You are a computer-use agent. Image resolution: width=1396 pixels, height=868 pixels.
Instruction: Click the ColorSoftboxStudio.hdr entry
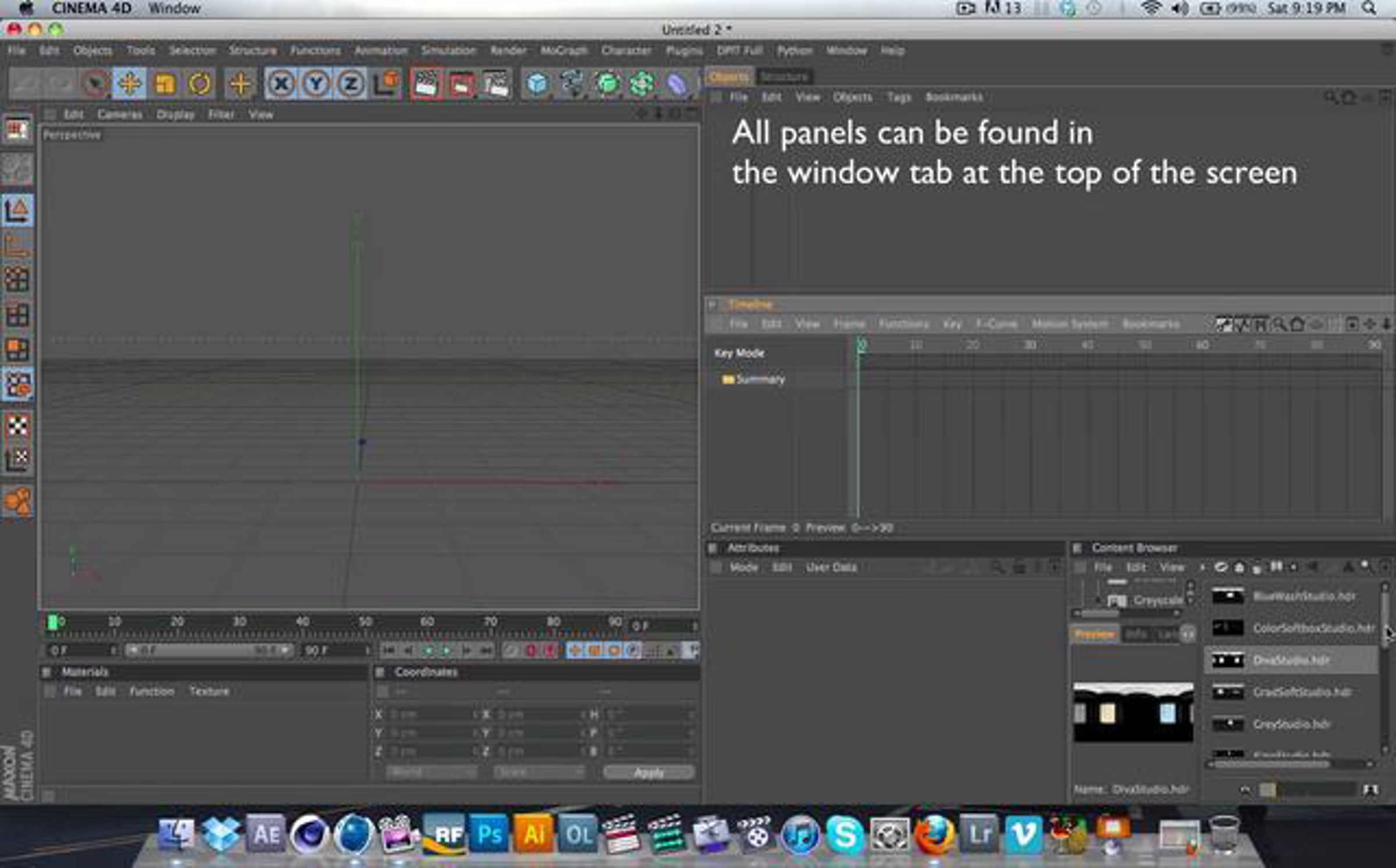[x=1291, y=628]
